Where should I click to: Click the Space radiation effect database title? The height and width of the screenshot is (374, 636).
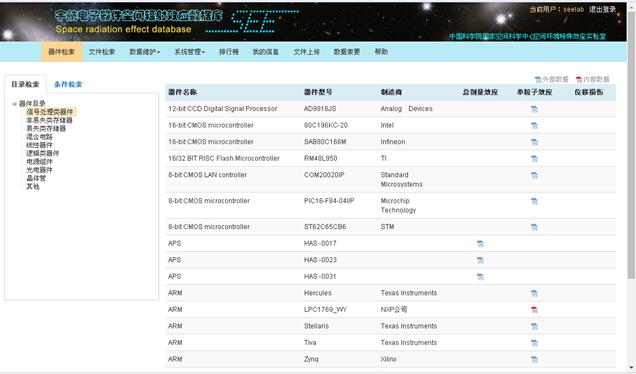[123, 29]
